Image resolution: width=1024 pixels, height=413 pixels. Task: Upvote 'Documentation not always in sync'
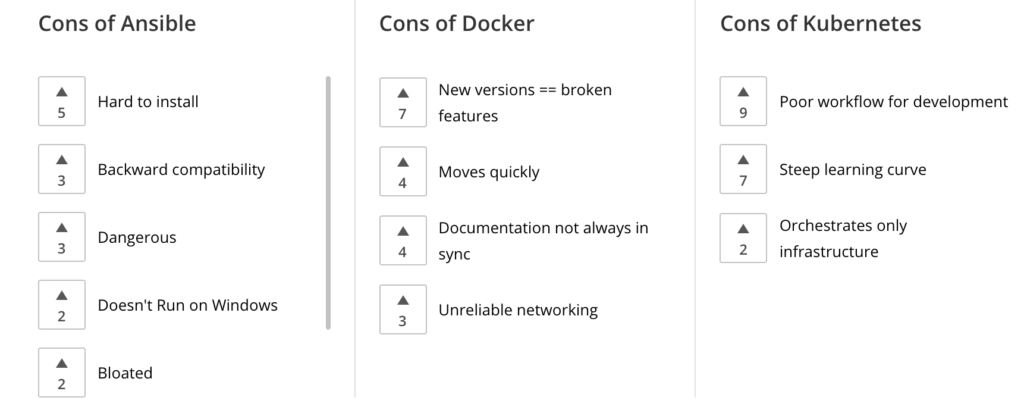[x=403, y=240]
